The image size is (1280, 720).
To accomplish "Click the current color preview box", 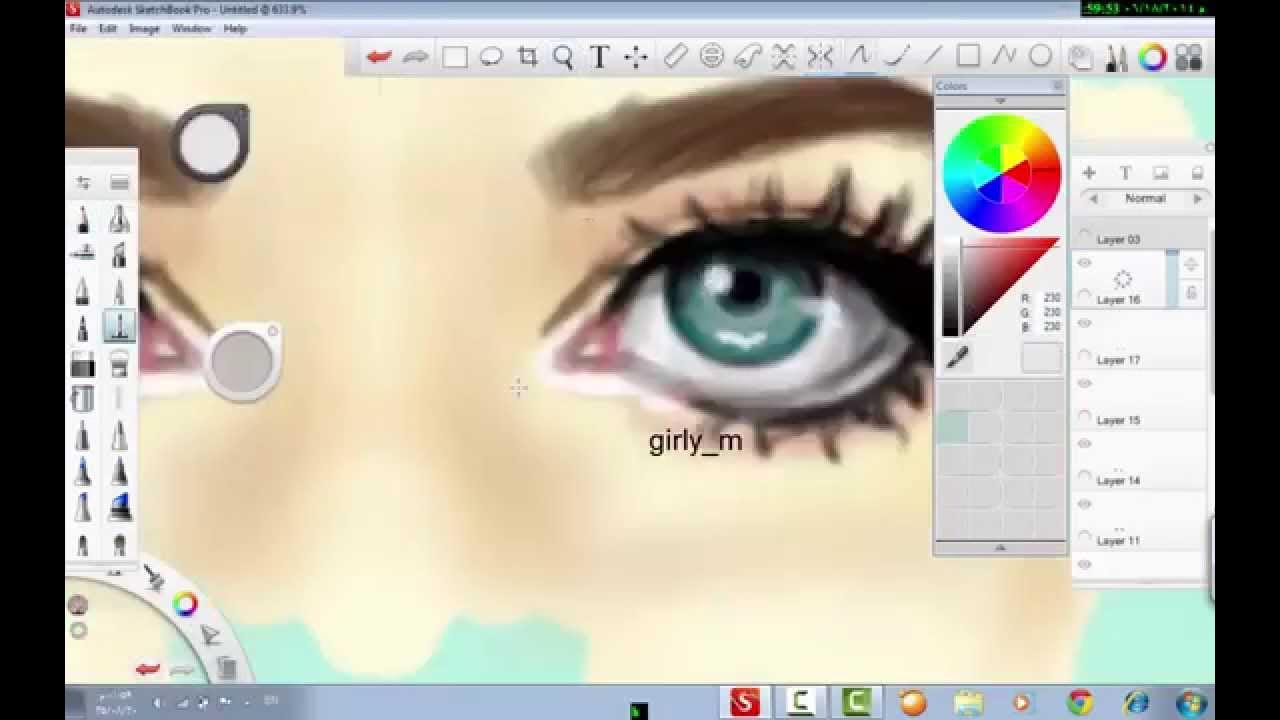I will 1041,358.
